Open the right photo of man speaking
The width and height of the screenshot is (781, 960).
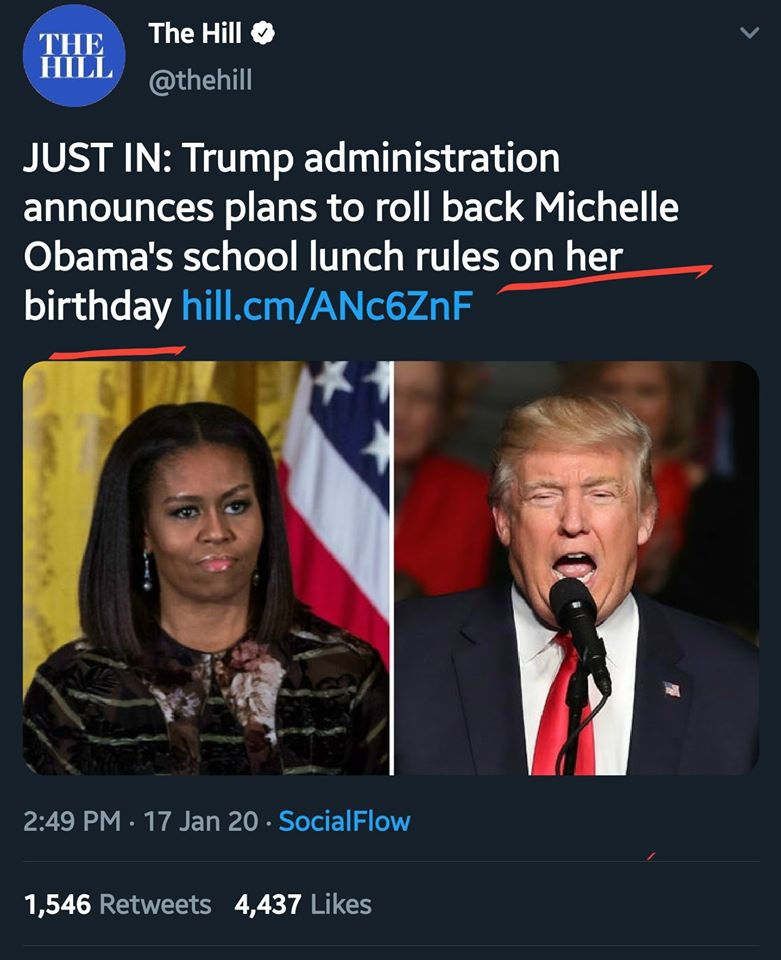[576, 567]
